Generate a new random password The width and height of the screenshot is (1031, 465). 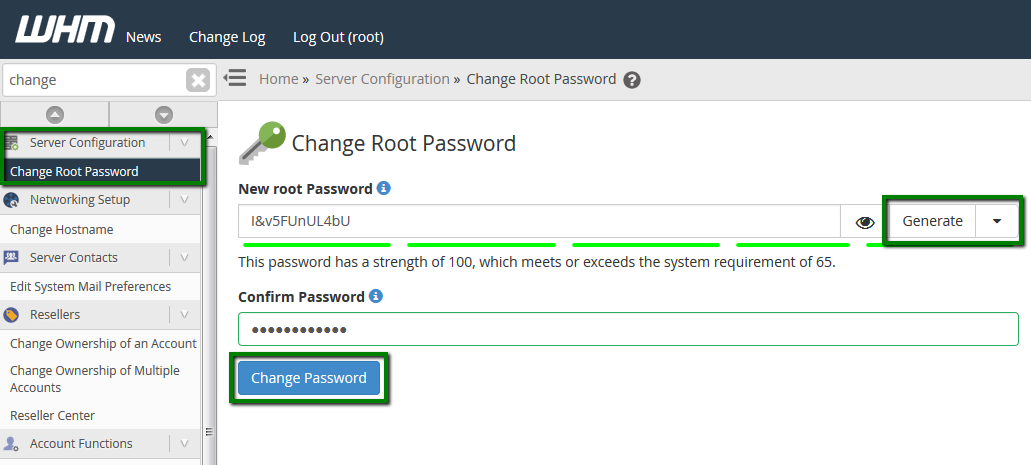point(932,221)
